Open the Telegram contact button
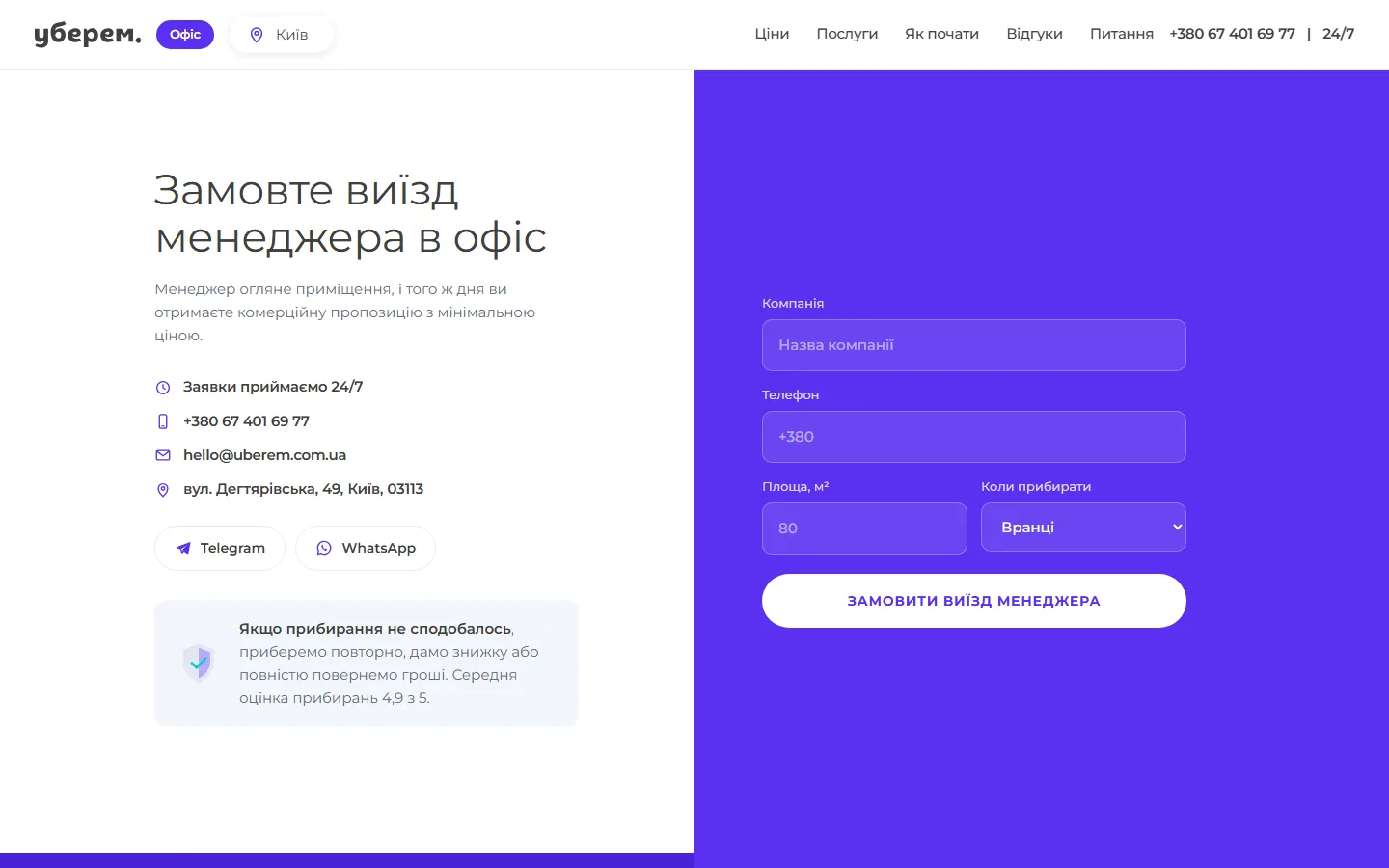The width and height of the screenshot is (1389, 868). pyautogui.click(x=220, y=548)
